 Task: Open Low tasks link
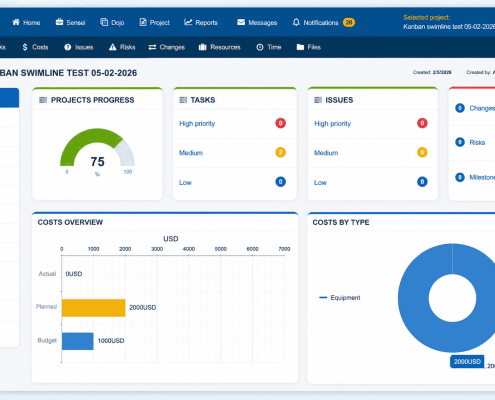[x=185, y=182]
